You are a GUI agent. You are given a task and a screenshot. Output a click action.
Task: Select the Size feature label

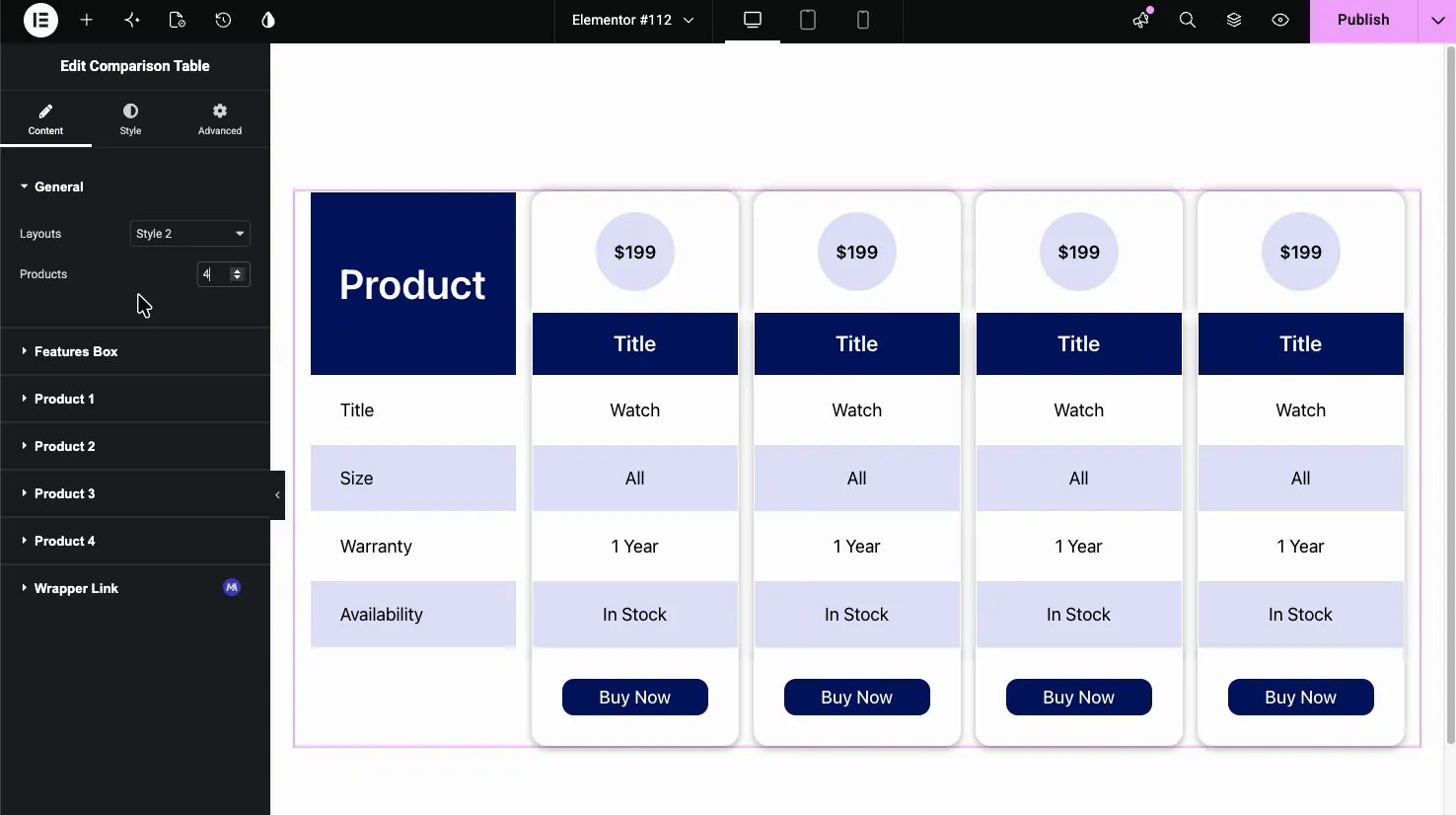click(357, 479)
